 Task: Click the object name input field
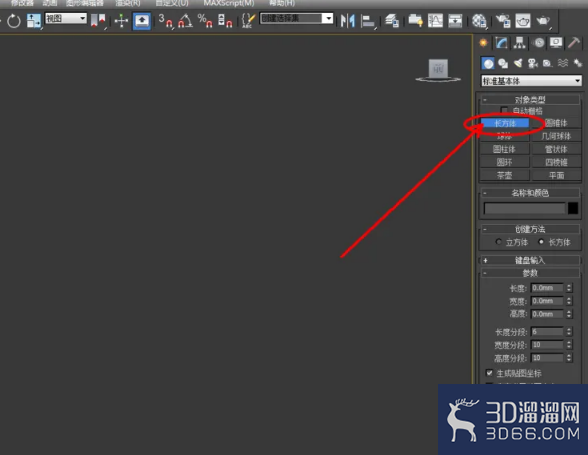pyautogui.click(x=525, y=208)
